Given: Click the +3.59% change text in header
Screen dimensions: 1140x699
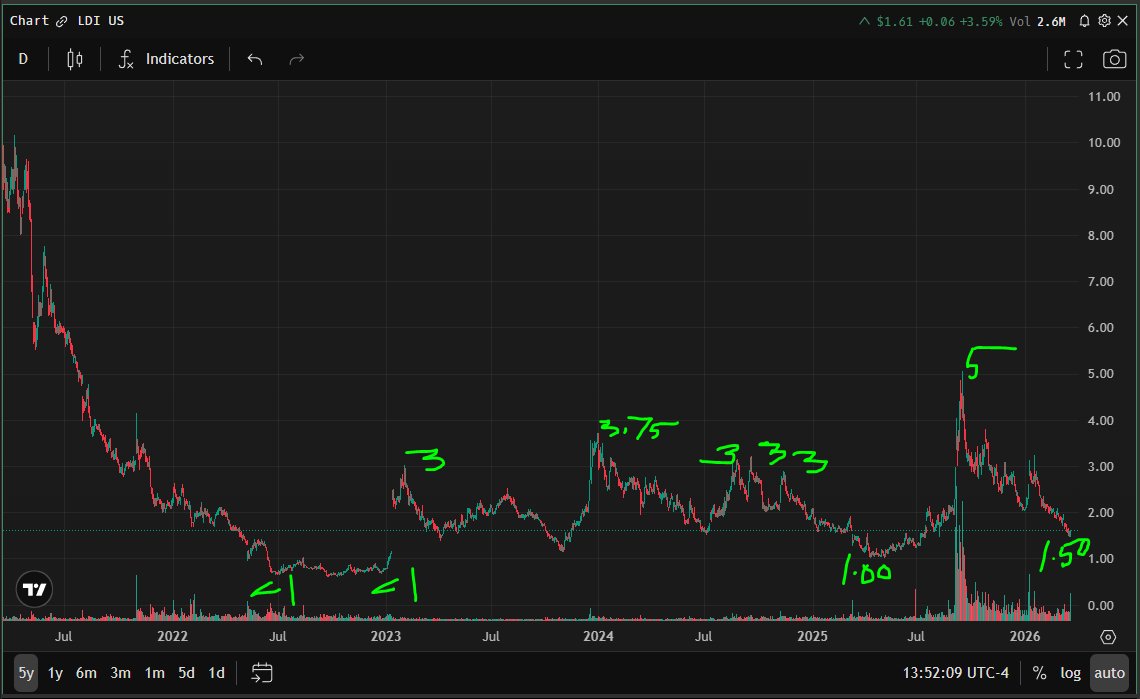Looking at the screenshot, I should [x=981, y=22].
